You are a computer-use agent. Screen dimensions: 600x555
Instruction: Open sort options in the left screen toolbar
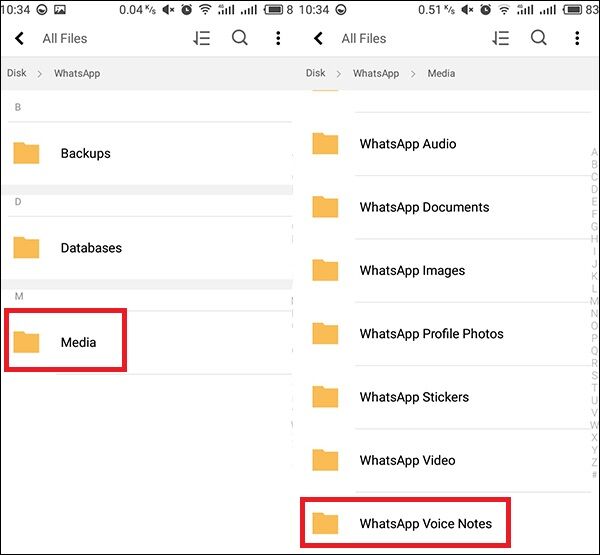201,38
